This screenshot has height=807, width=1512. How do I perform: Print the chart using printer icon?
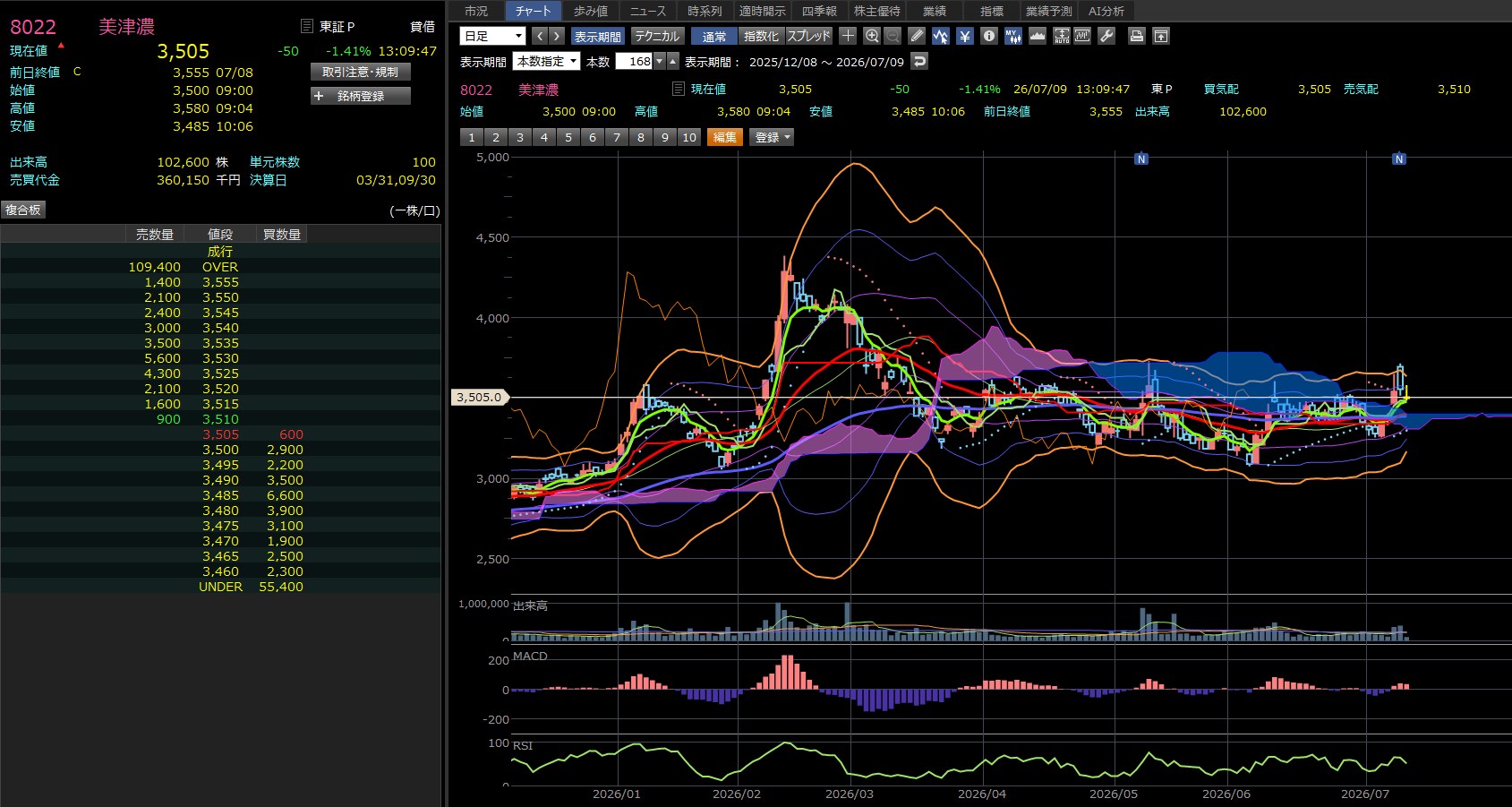click(x=1137, y=36)
